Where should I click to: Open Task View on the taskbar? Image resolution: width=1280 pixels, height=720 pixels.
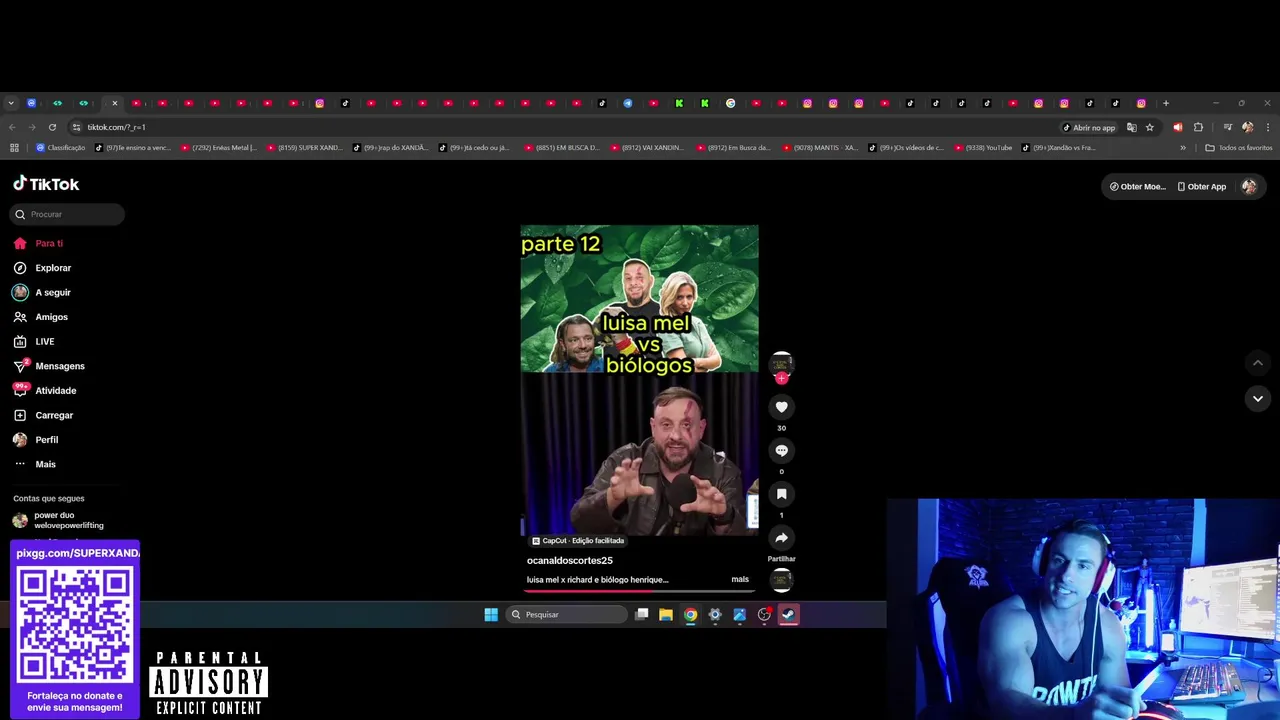pos(642,615)
